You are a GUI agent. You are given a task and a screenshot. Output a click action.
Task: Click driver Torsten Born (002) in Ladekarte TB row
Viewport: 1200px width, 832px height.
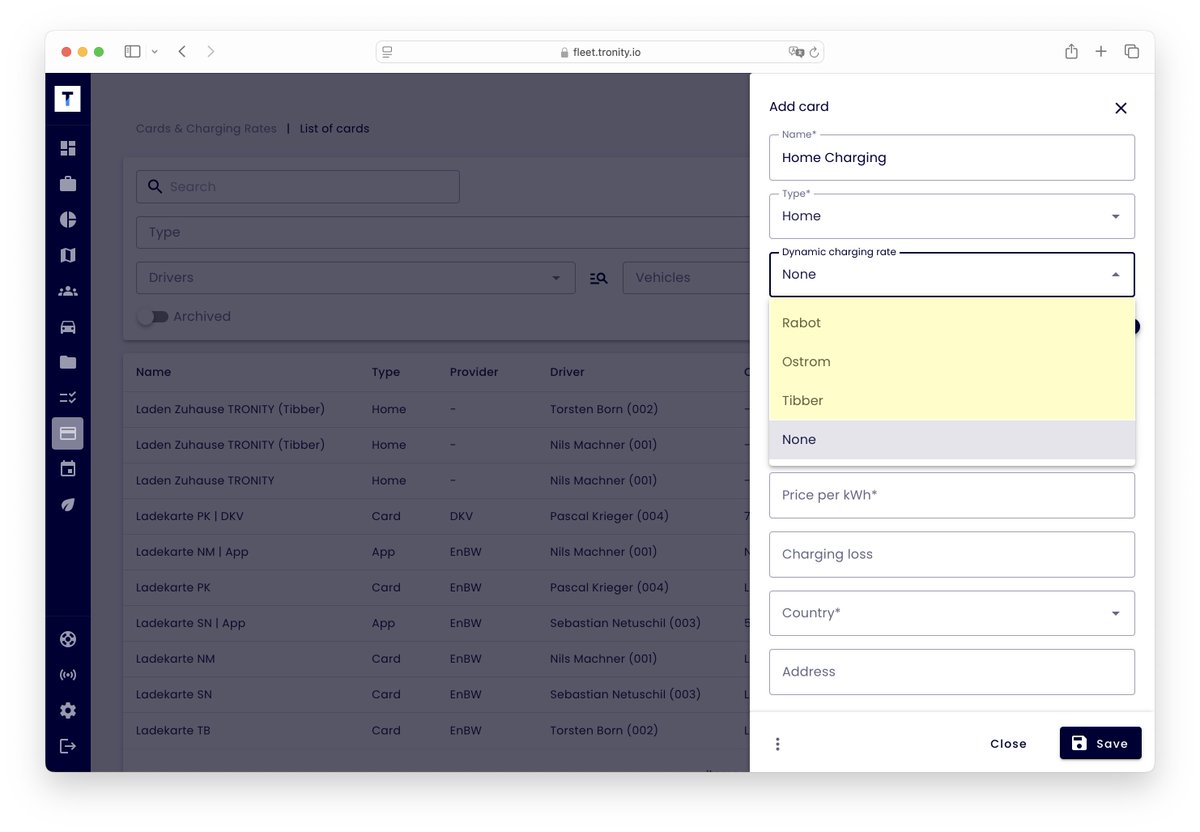point(604,730)
